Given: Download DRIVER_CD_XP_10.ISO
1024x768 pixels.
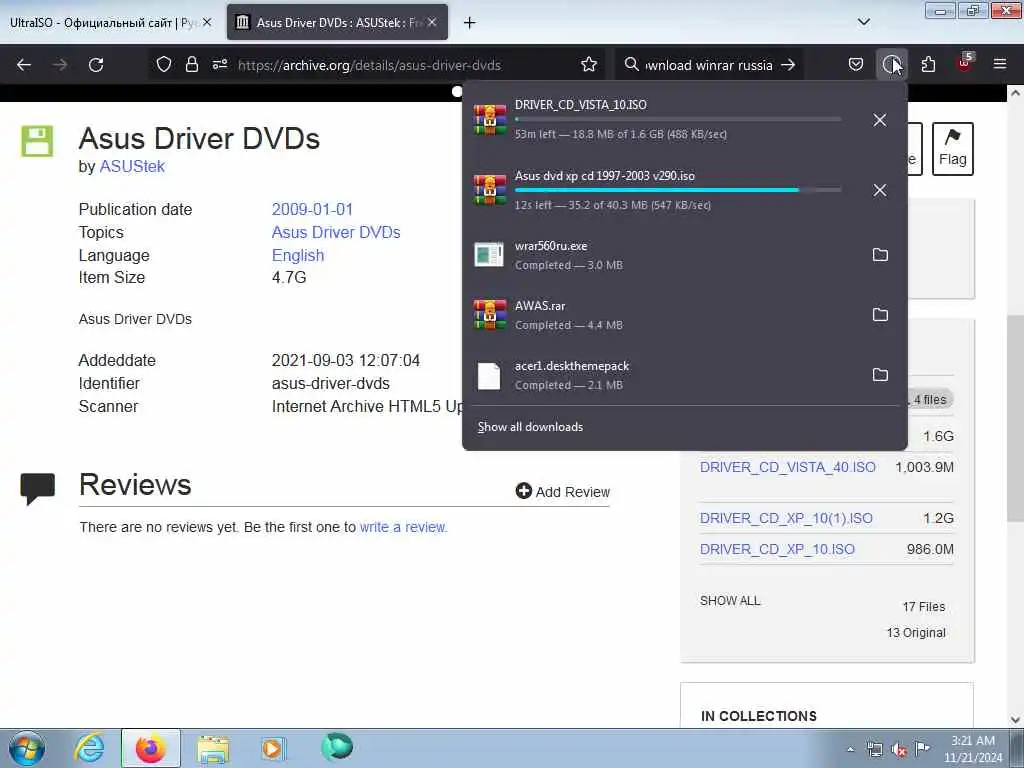Looking at the screenshot, I should pos(777,549).
